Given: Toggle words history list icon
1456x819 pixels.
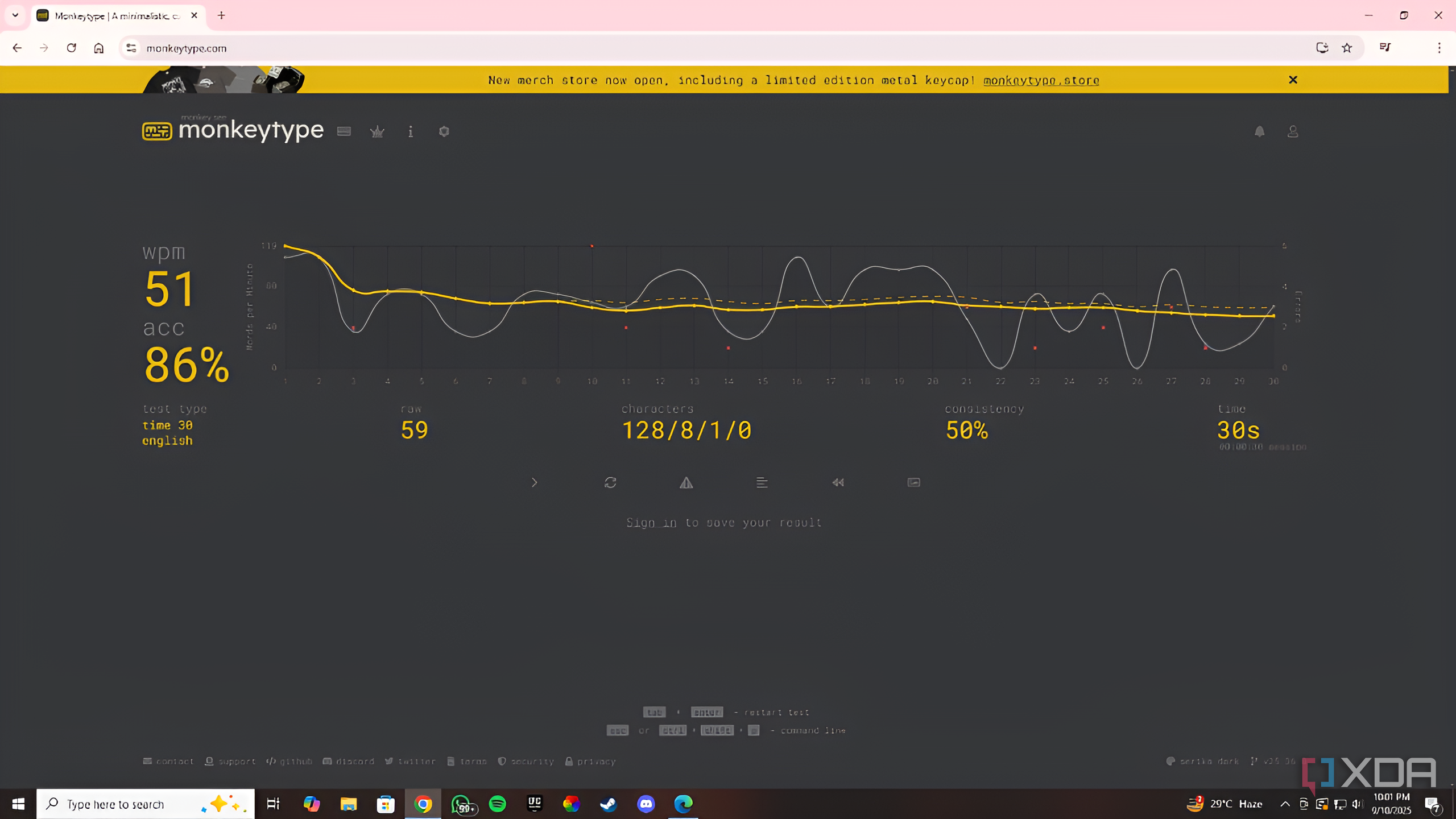Looking at the screenshot, I should (x=762, y=482).
